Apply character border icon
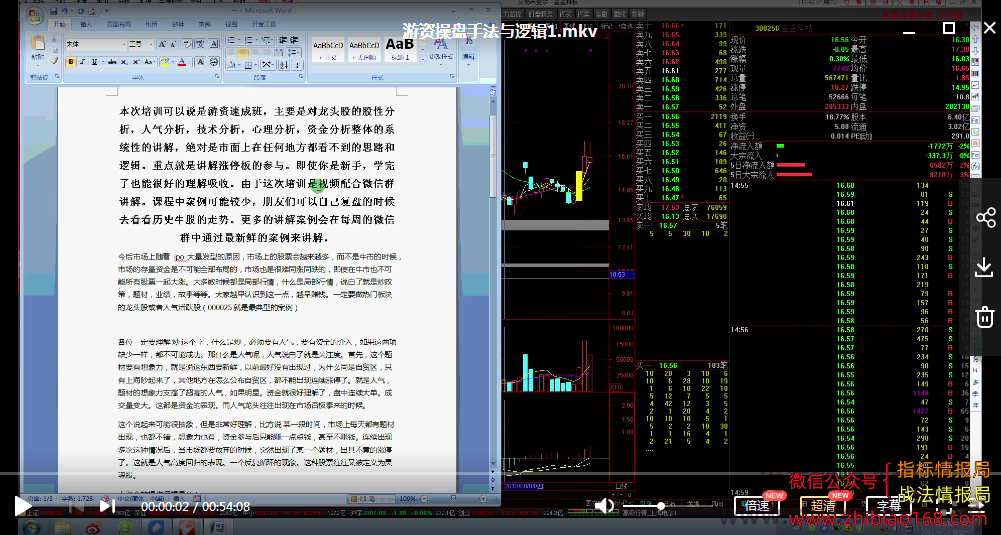This screenshot has width=1001, height=535. coord(214,44)
